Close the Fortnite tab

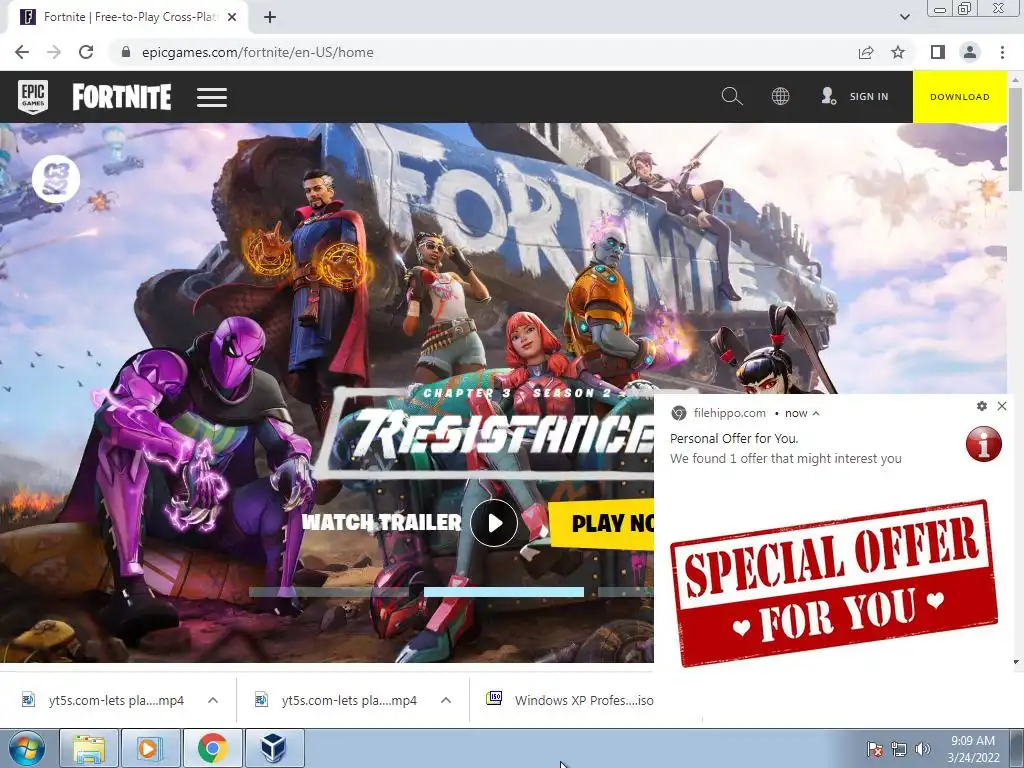232,17
